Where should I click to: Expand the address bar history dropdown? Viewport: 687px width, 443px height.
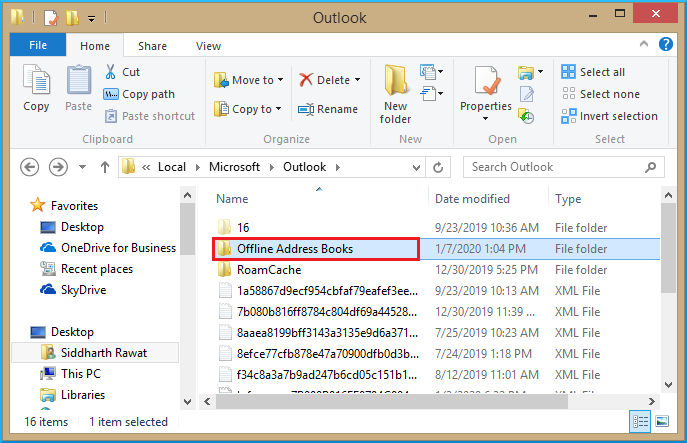416,167
